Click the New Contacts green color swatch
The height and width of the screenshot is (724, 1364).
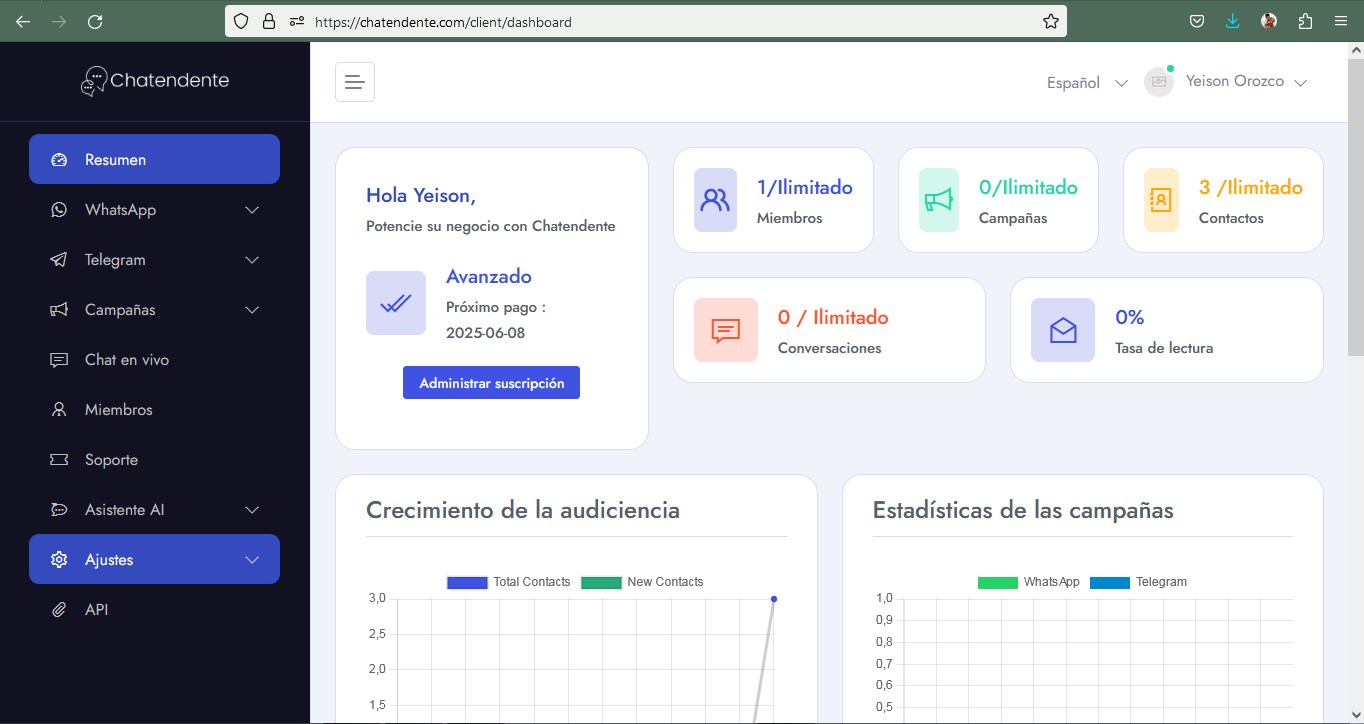pos(601,582)
